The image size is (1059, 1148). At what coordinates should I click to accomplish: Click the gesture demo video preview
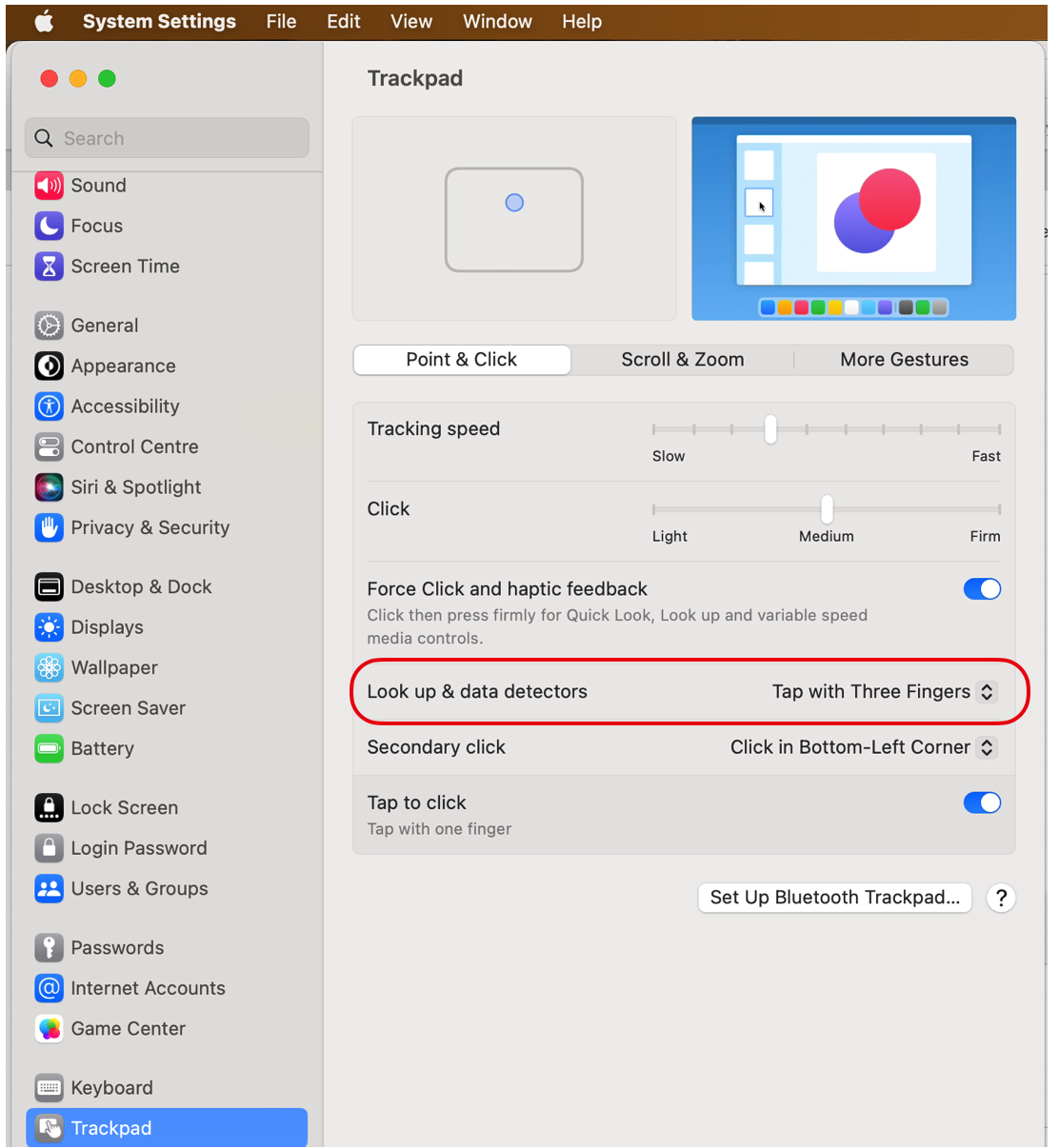[x=853, y=219]
